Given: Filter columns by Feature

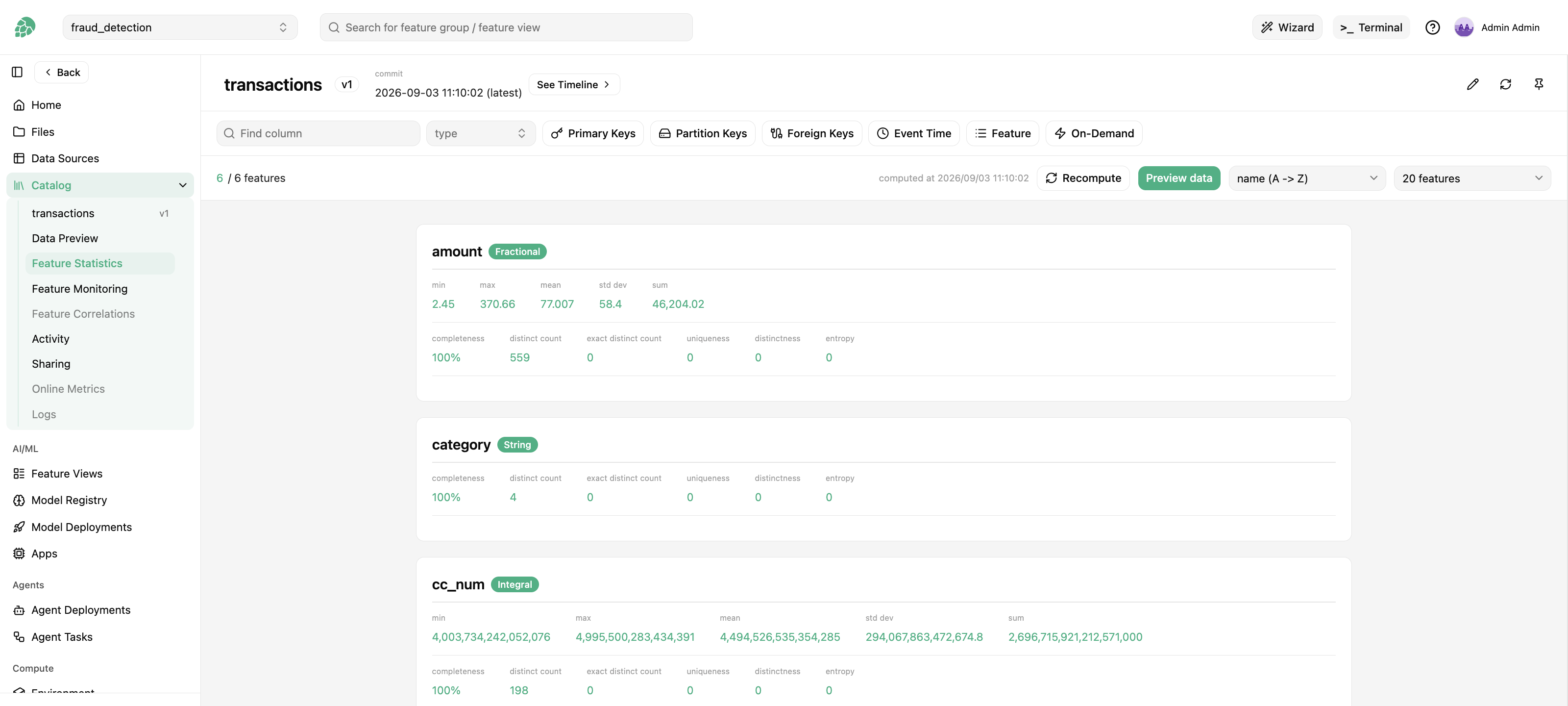Looking at the screenshot, I should click(1003, 133).
